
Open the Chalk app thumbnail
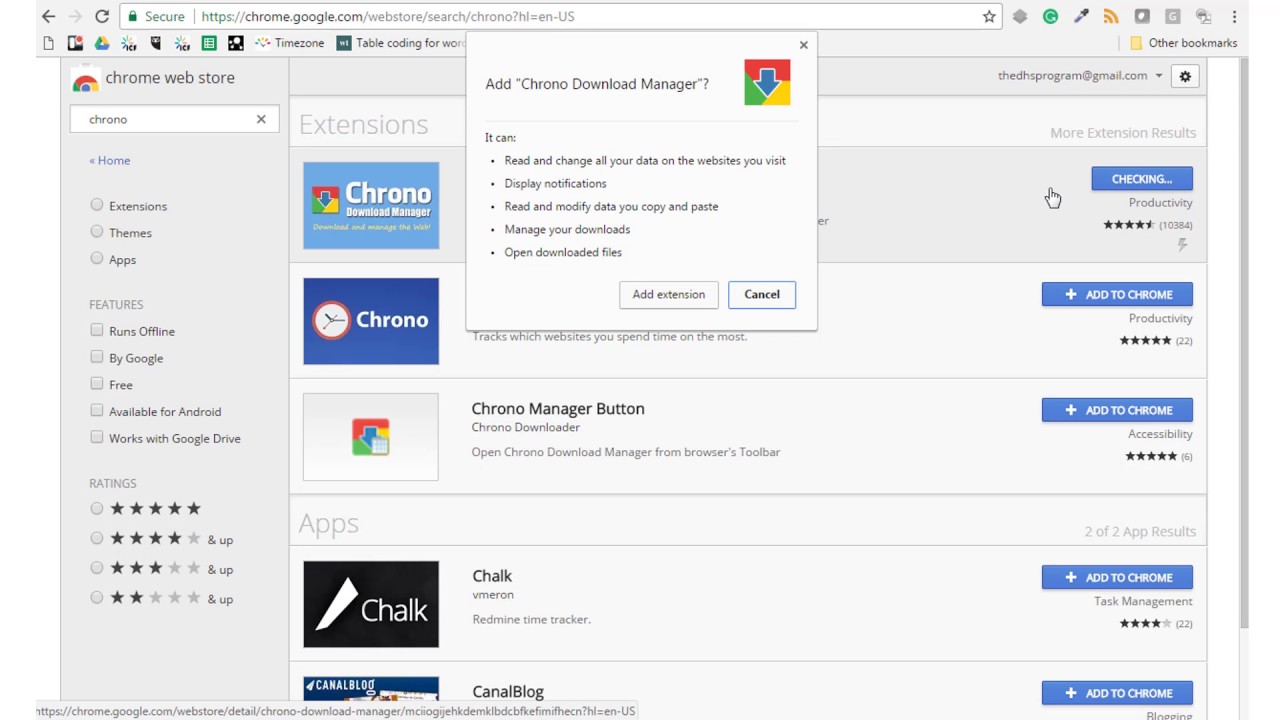pyautogui.click(x=371, y=604)
